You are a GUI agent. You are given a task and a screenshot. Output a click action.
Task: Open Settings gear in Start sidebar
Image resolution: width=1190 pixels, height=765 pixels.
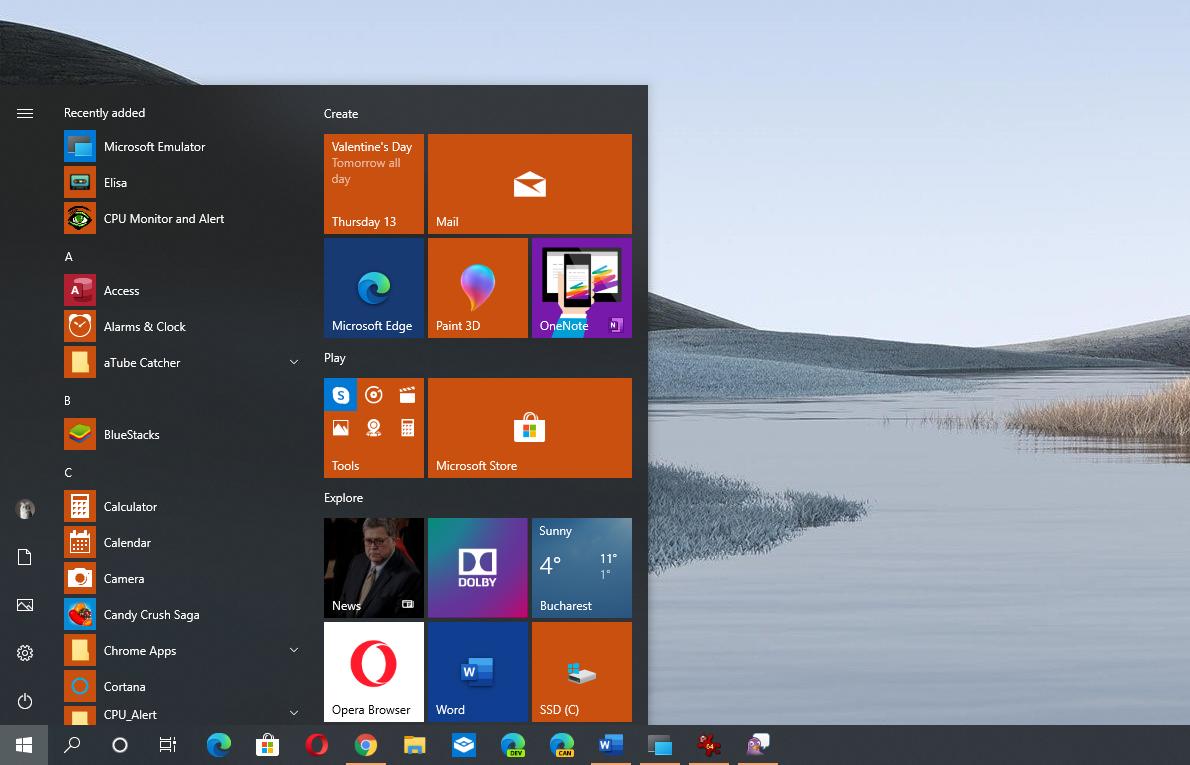25,653
